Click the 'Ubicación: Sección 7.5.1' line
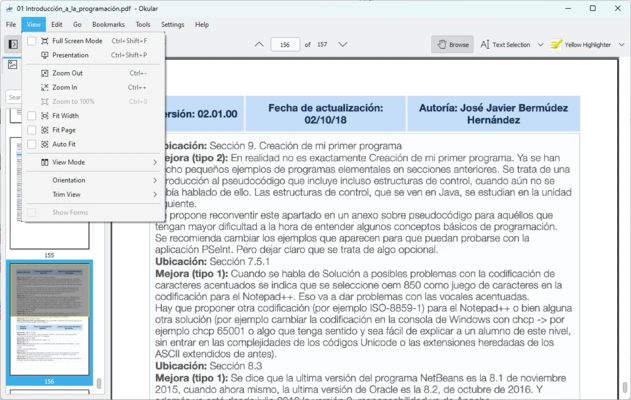Screen dimensions: 631x400 click(x=212, y=262)
